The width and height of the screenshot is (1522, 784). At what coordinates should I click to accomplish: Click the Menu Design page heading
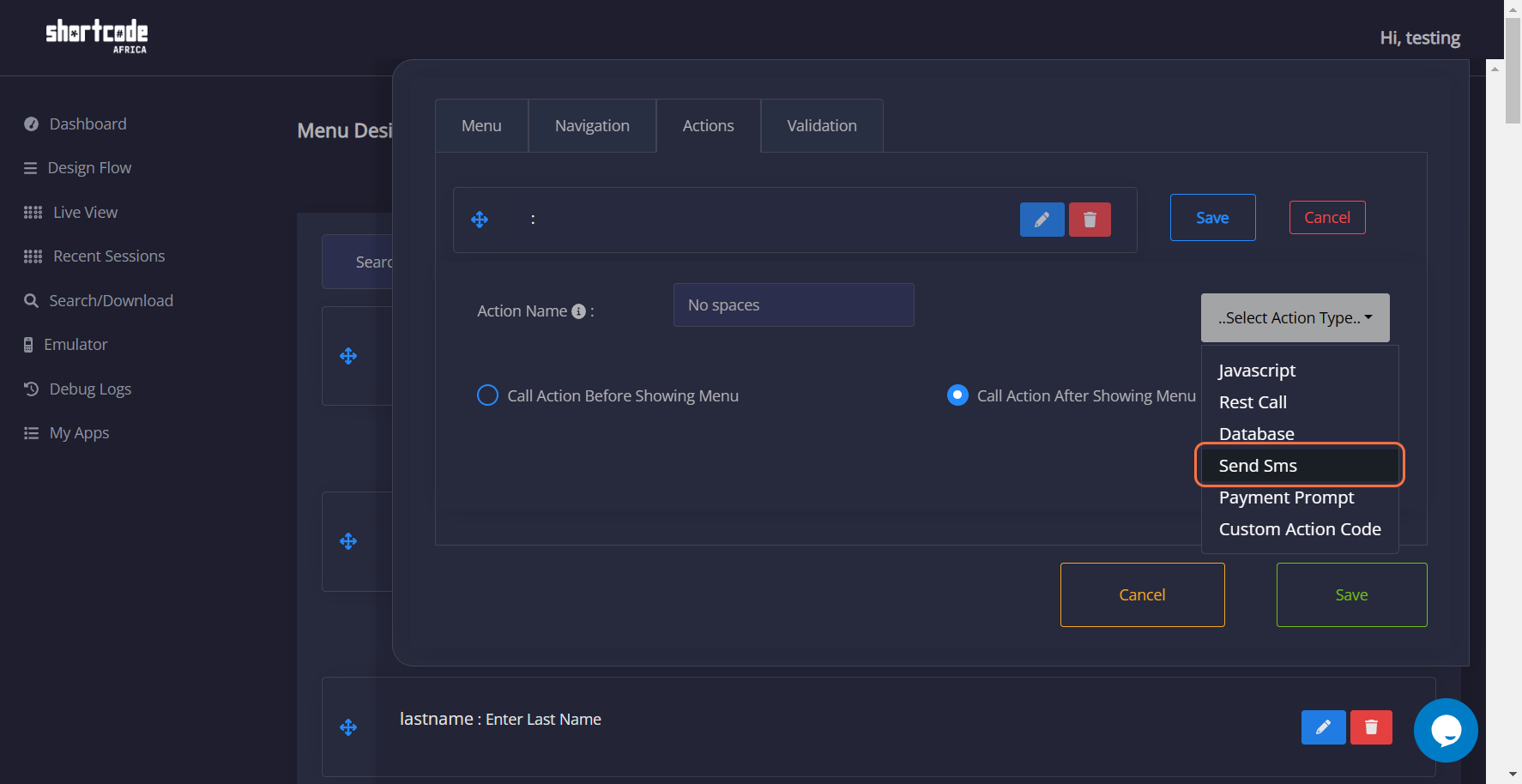345,130
